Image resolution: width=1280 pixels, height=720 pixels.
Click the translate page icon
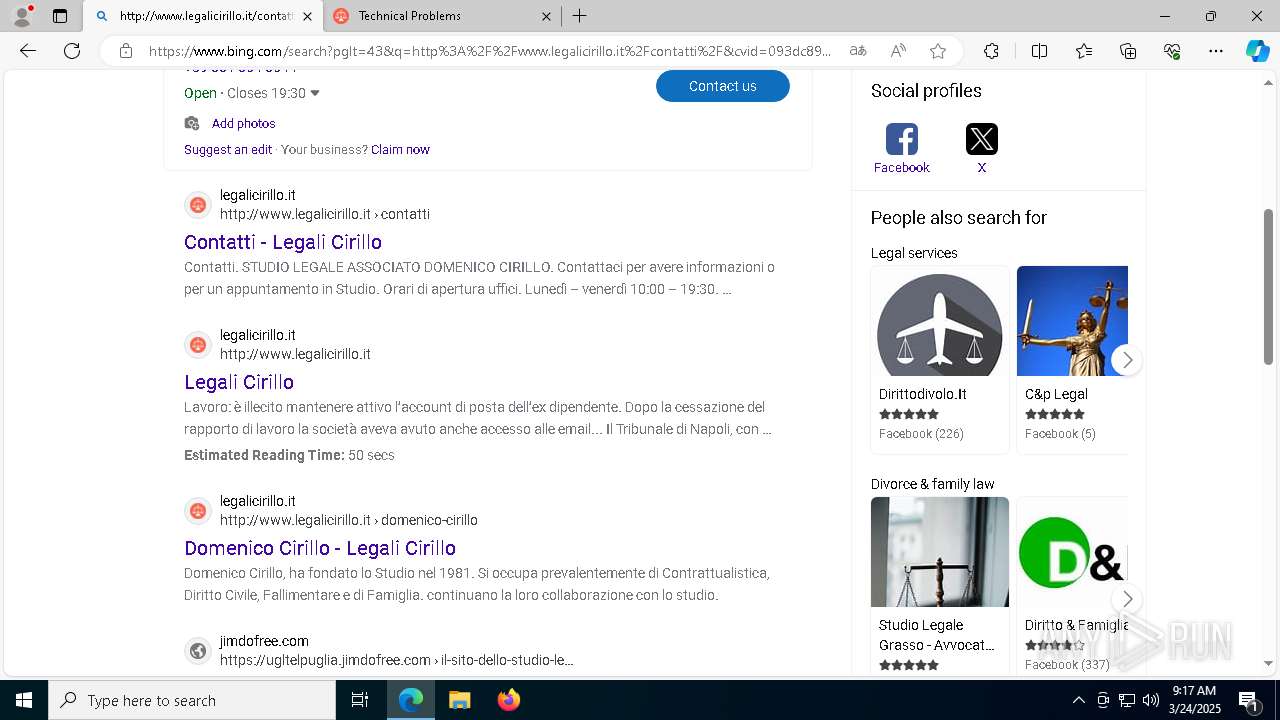point(858,51)
